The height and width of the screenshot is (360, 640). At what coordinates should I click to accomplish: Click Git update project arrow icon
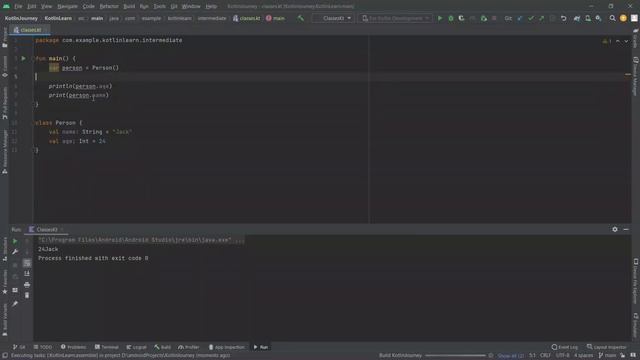coord(520,18)
